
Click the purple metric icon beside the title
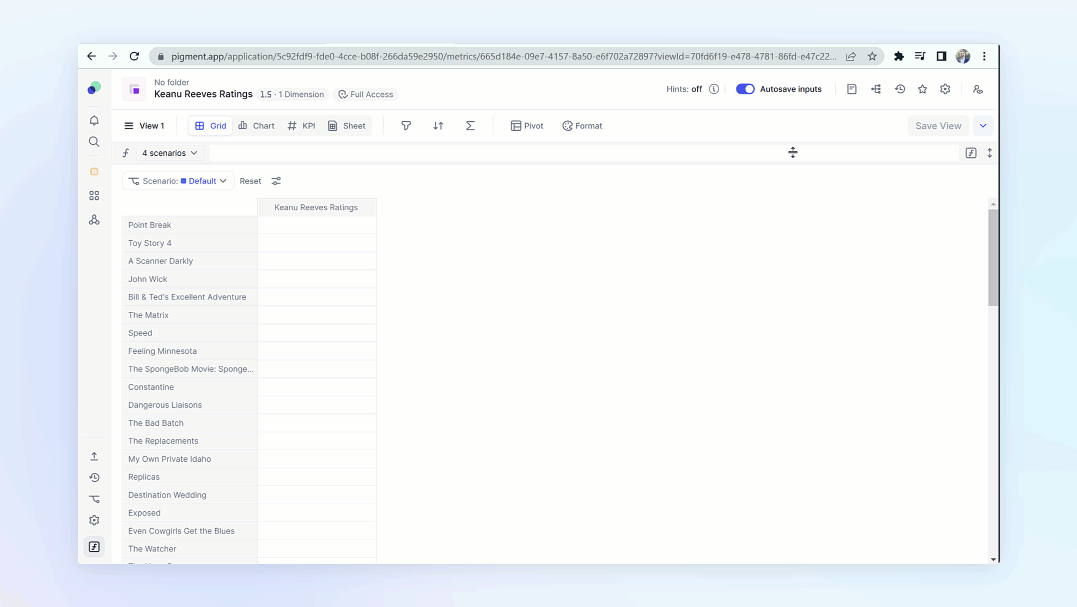point(135,89)
